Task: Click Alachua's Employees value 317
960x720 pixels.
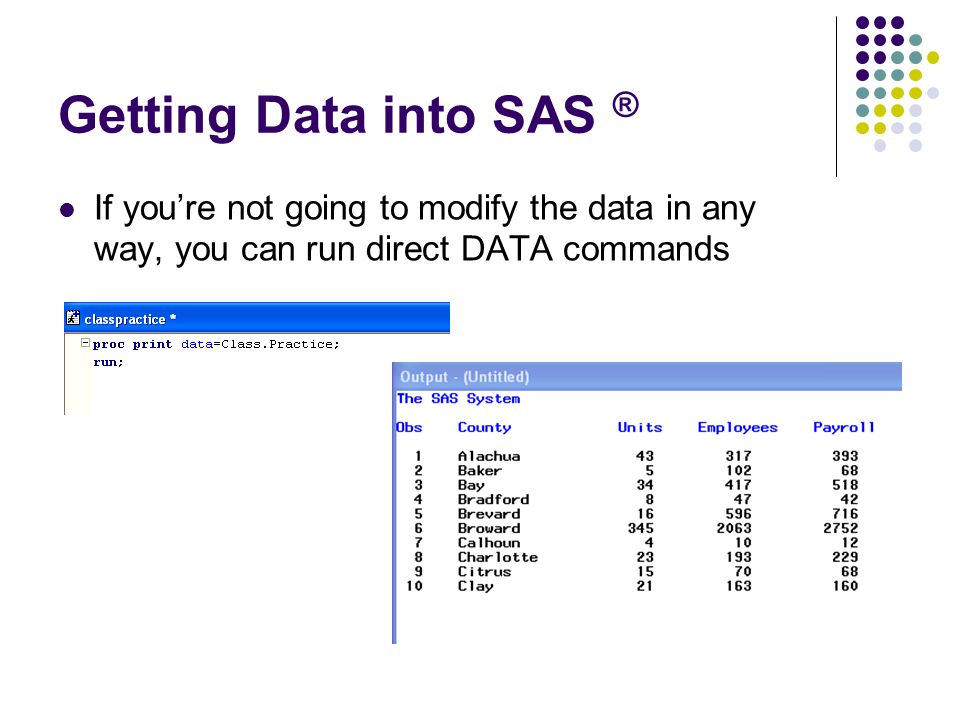Action: click(738, 456)
